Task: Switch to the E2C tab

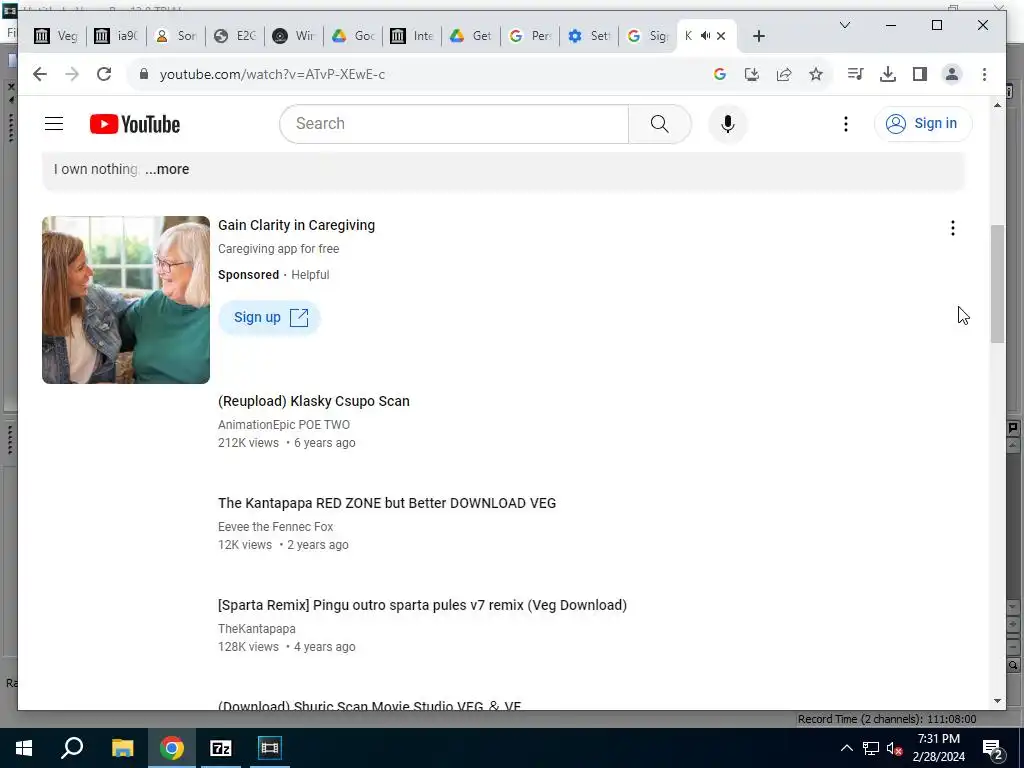Action: coord(236,36)
